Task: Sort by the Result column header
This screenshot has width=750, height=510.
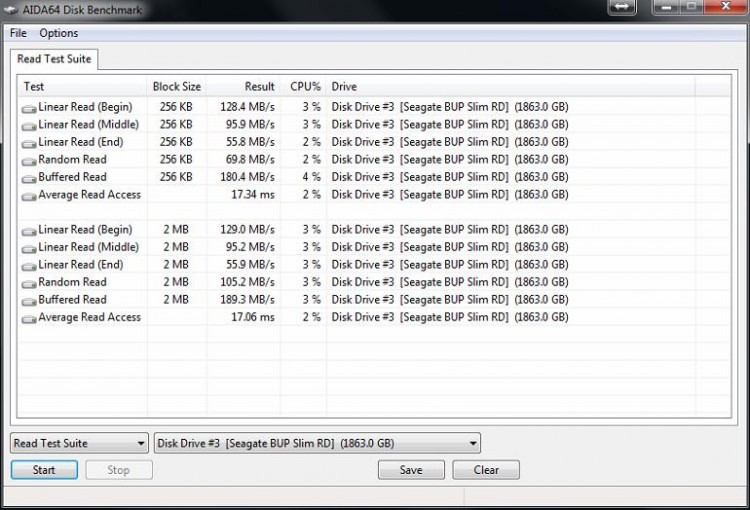Action: pyautogui.click(x=243, y=87)
